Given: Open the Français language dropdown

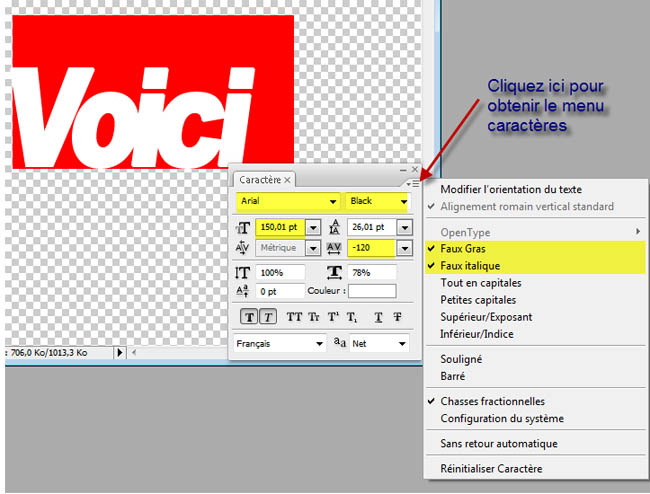Looking at the screenshot, I should tap(280, 344).
